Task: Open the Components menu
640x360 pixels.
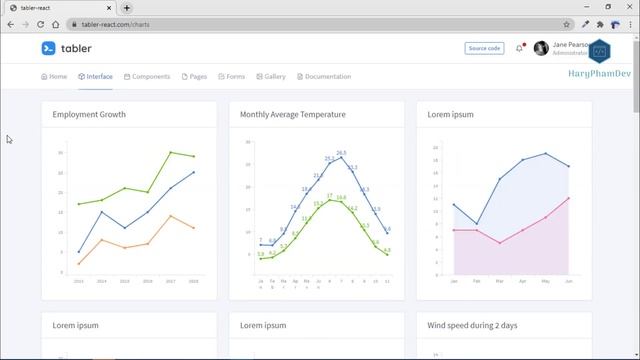Action: point(147,76)
